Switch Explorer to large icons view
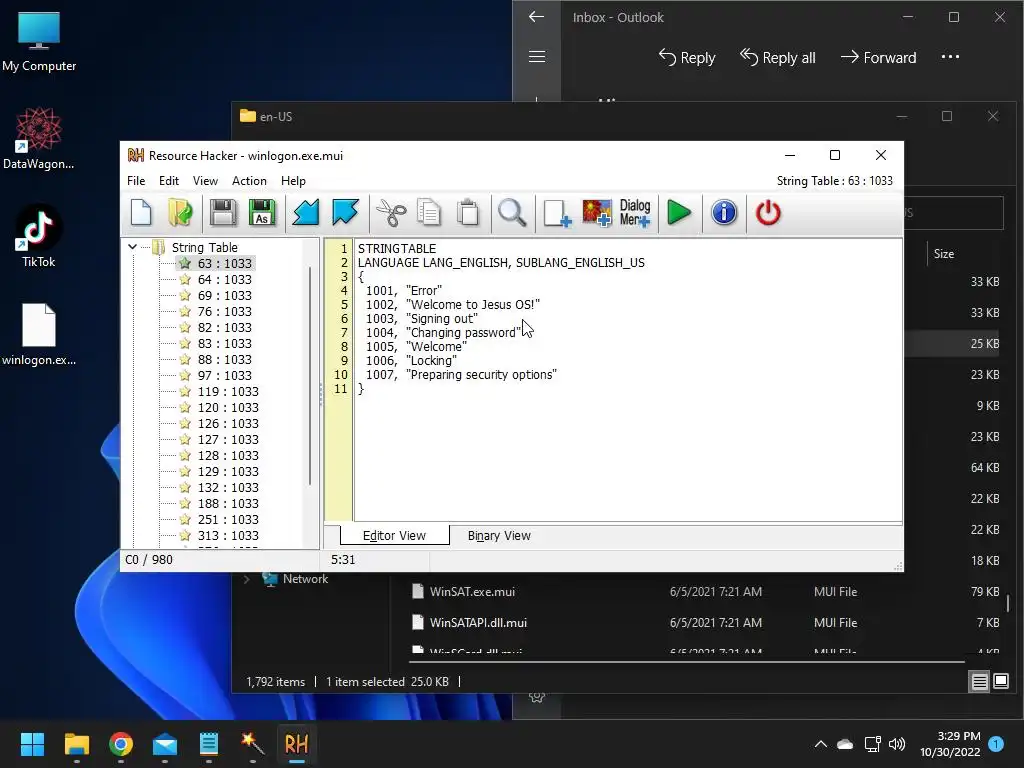The width and height of the screenshot is (1024, 768). click(1001, 682)
